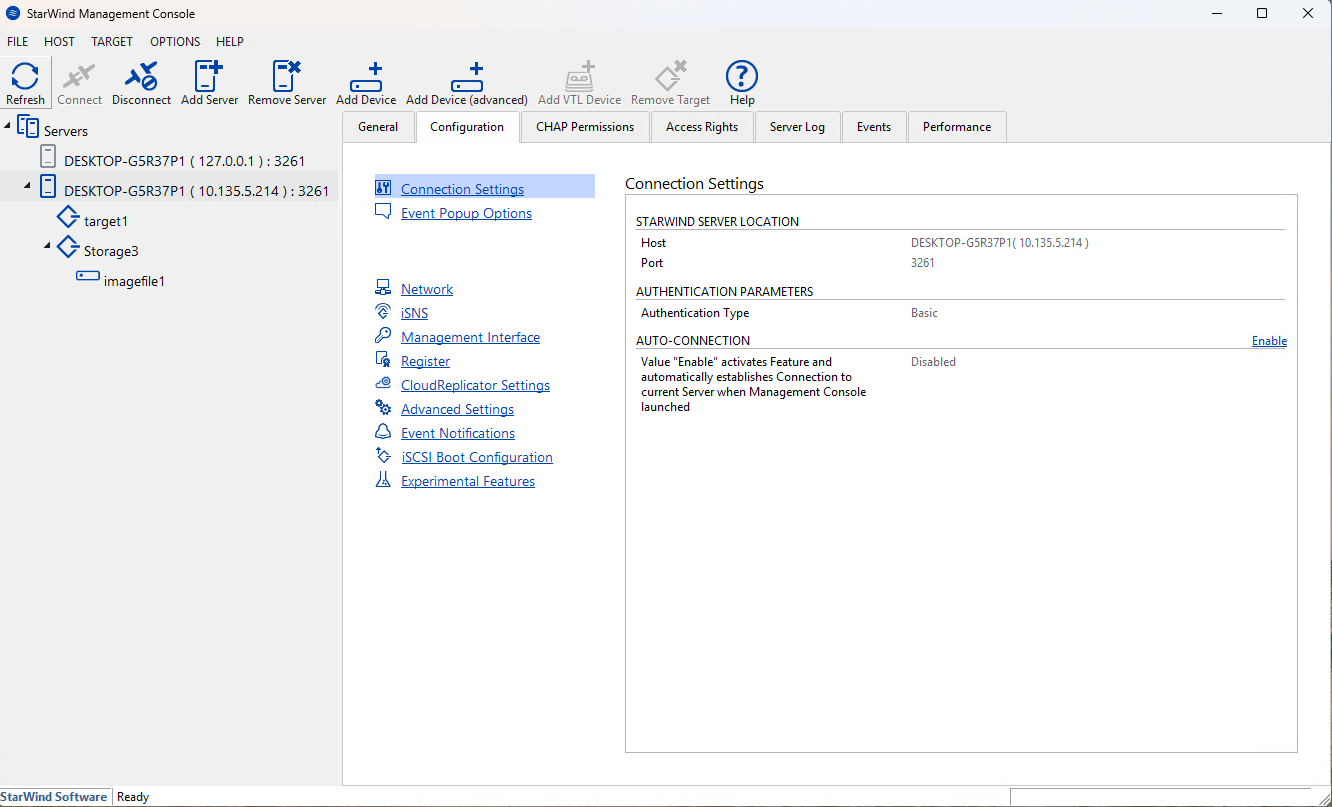Switch to CHAP Permissions tab

(585, 127)
